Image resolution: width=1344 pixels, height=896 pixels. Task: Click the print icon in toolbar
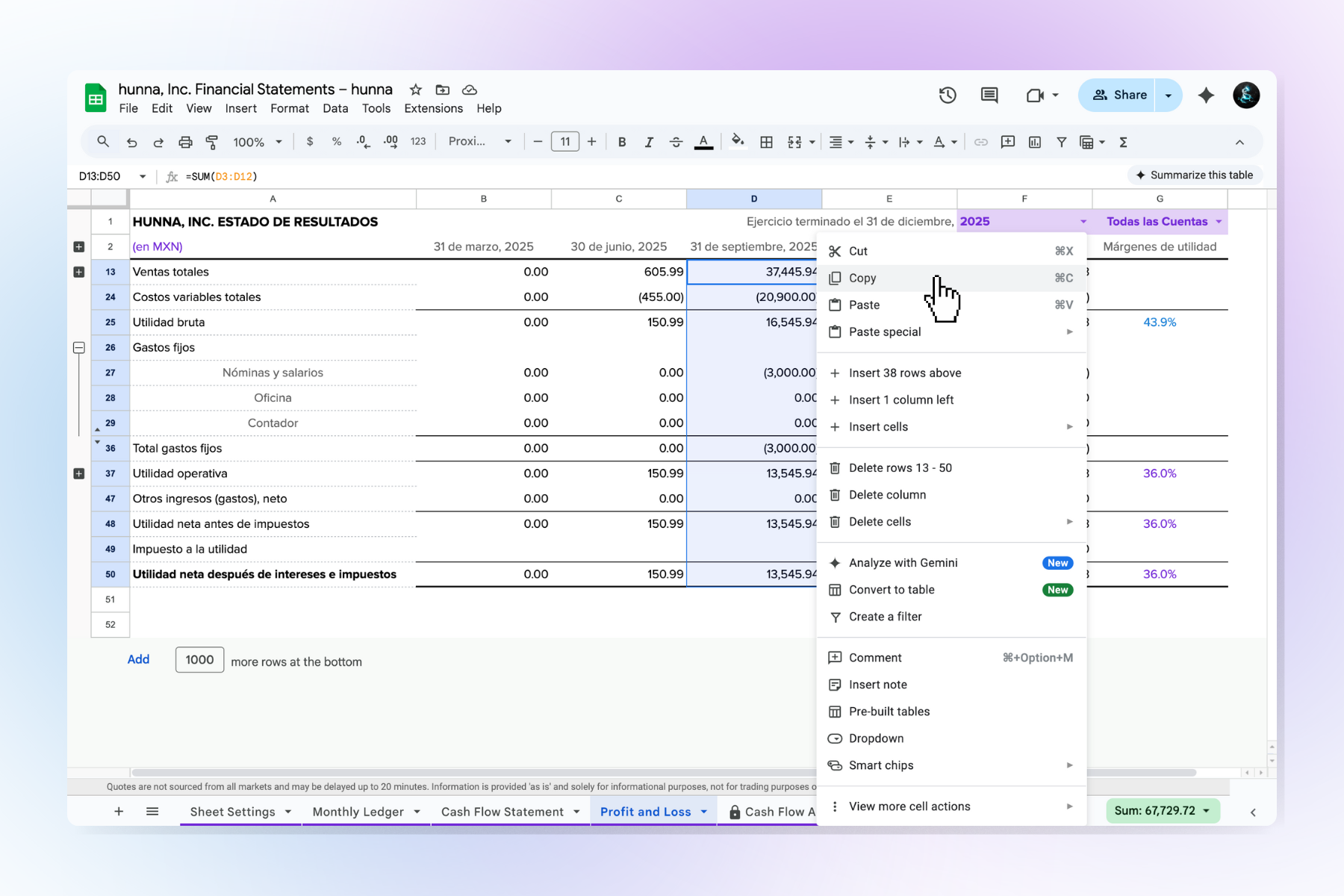(x=185, y=142)
